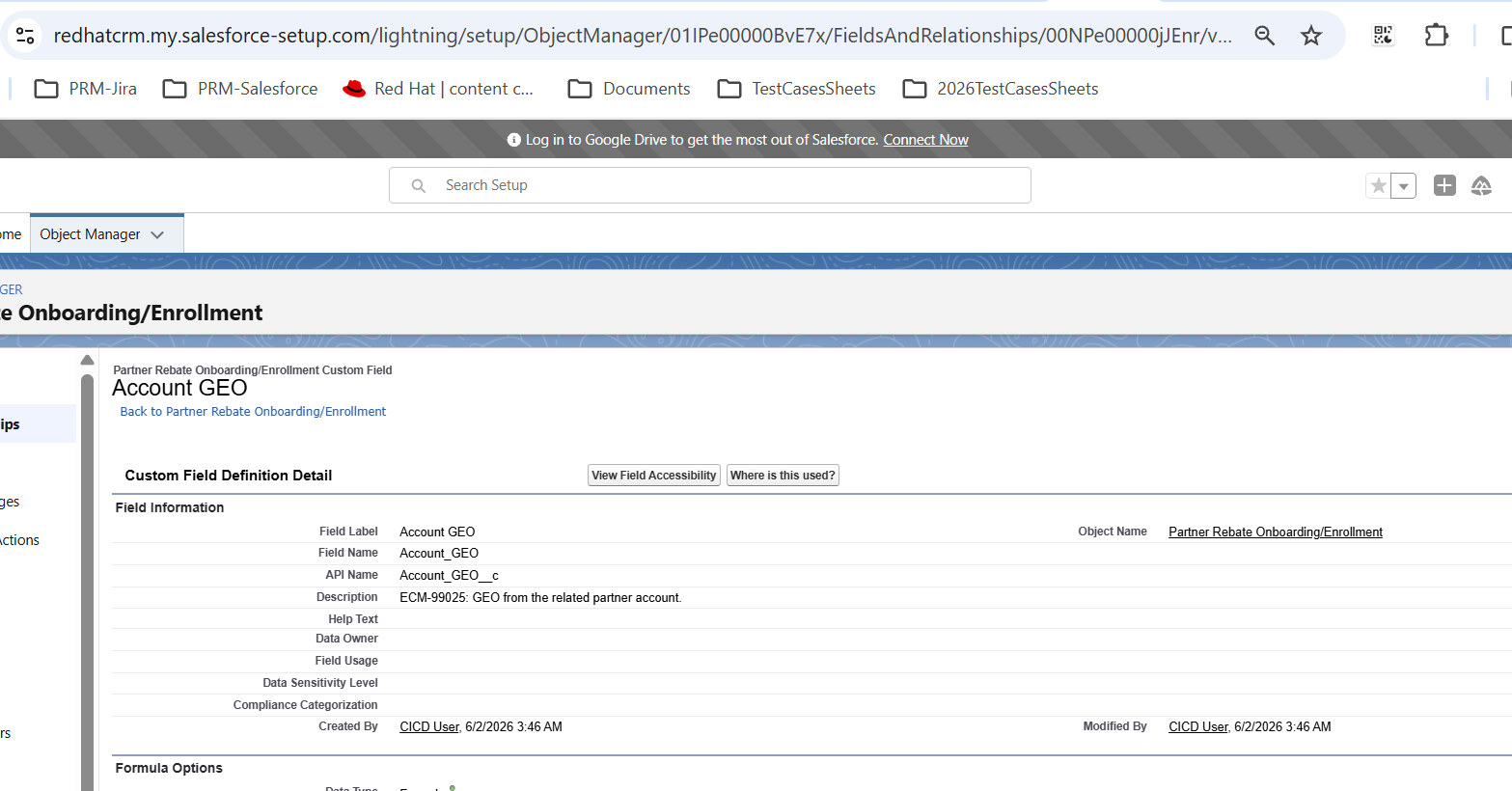1512x791 pixels.
Task: Click the browser zoom magnifier icon
Action: [x=1264, y=36]
